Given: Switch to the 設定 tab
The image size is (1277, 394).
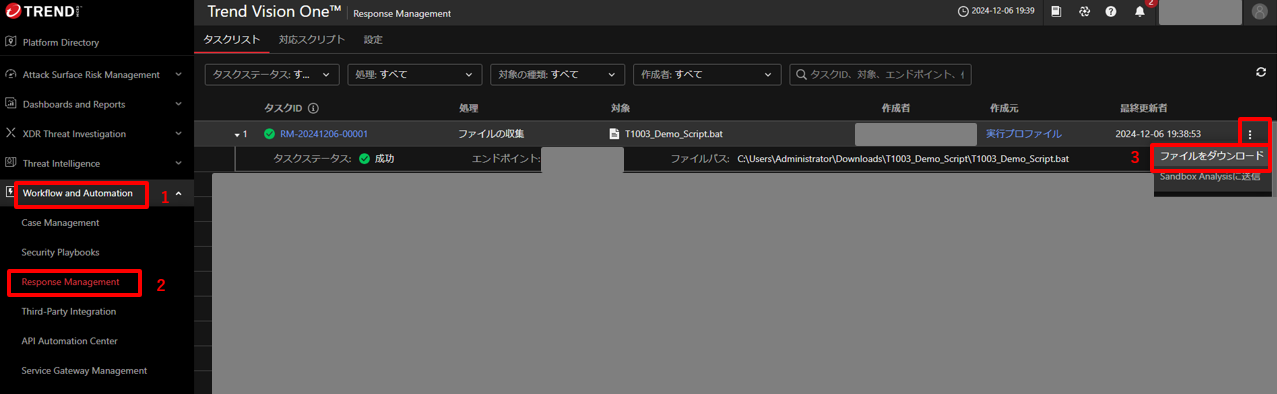Looking at the screenshot, I should coord(373,40).
